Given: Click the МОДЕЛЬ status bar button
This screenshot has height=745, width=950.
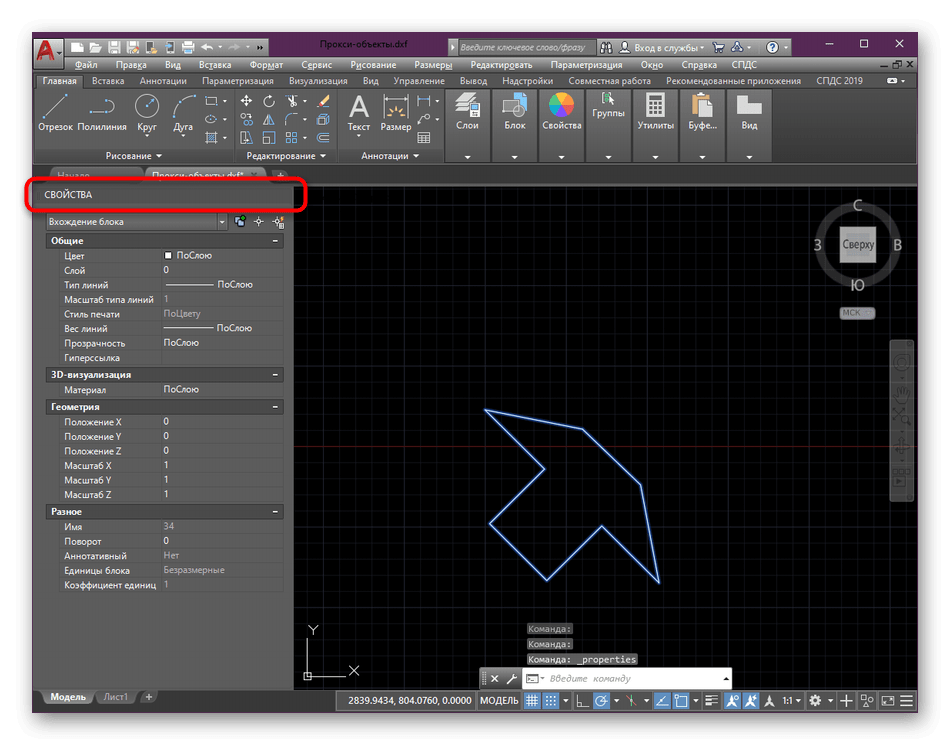Looking at the screenshot, I should pyautogui.click(x=499, y=701).
